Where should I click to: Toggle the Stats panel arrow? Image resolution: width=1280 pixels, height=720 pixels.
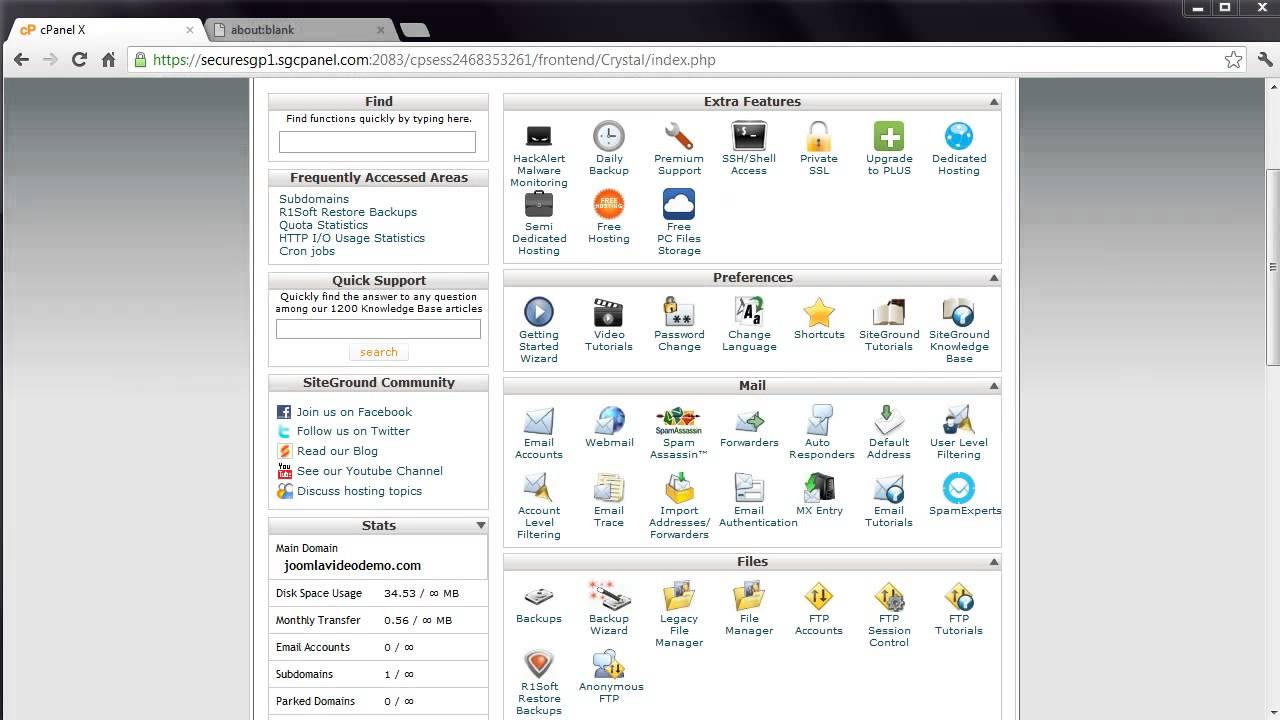tap(481, 525)
